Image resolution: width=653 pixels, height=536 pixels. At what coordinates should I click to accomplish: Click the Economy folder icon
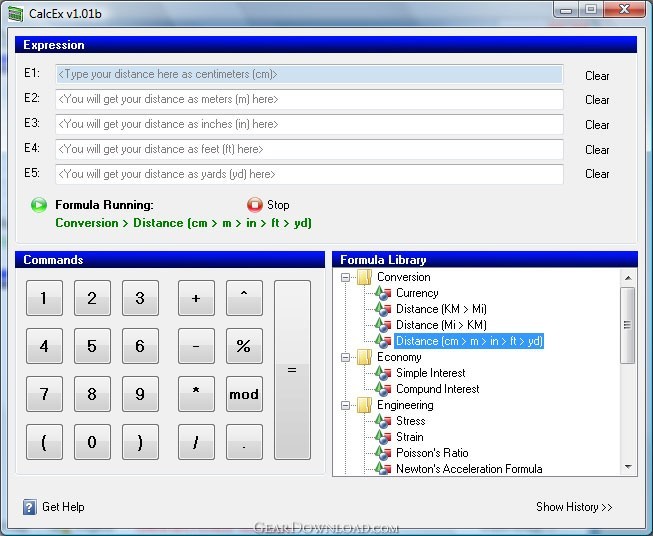[364, 357]
